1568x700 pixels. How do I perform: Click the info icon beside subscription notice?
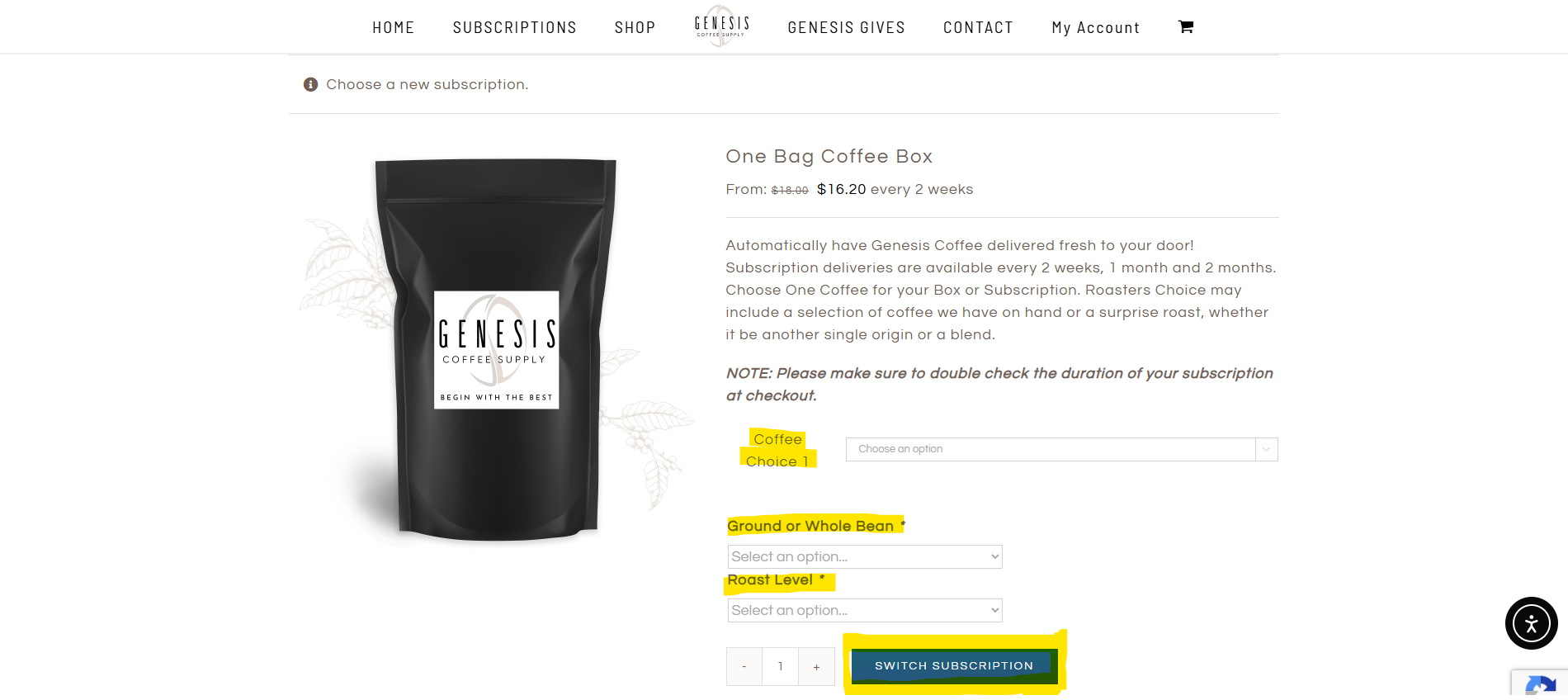[x=310, y=84]
